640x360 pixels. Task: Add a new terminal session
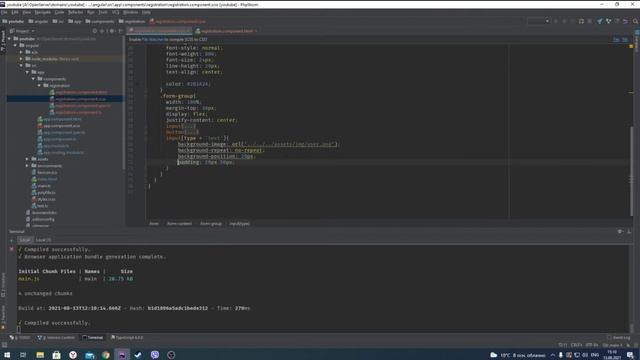click(x=11, y=240)
